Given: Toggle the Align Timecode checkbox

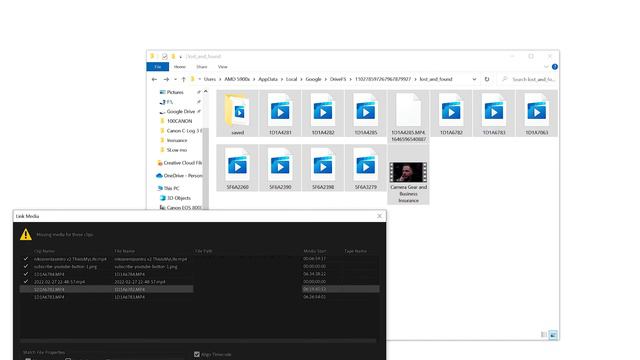Looking at the screenshot, I should pyautogui.click(x=197, y=354).
